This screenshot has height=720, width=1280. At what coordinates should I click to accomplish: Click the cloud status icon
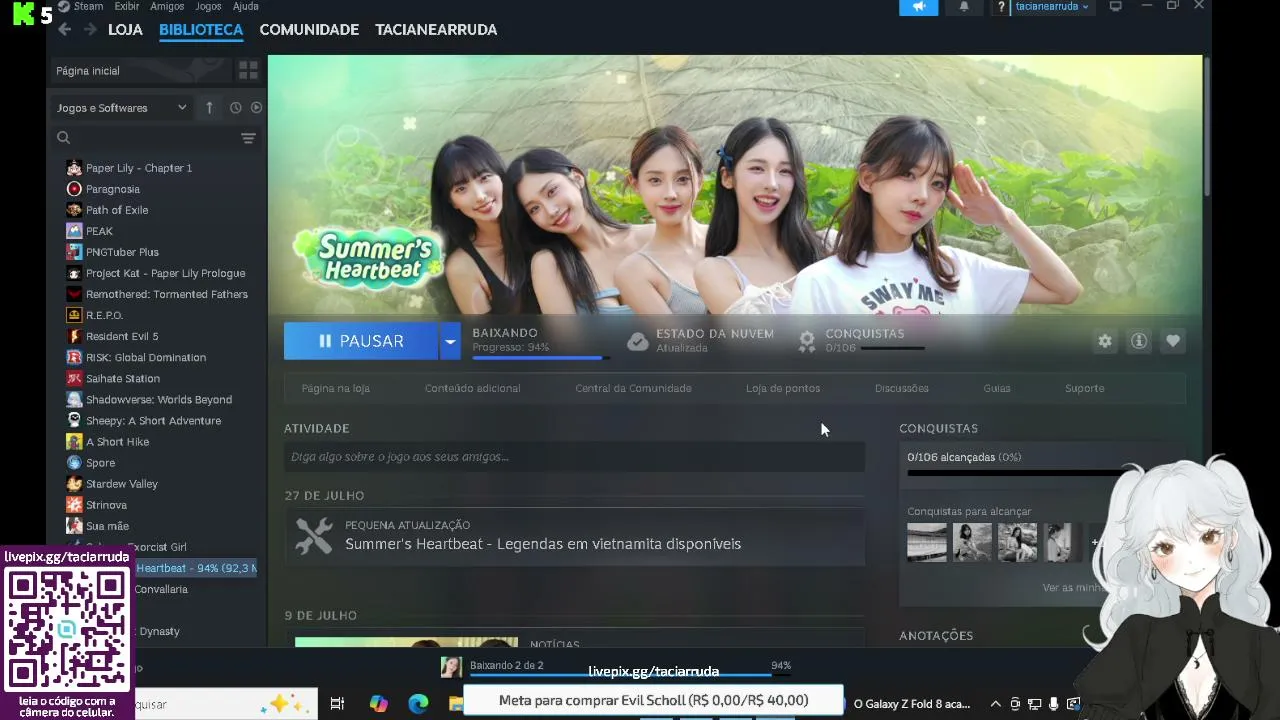pyautogui.click(x=638, y=342)
